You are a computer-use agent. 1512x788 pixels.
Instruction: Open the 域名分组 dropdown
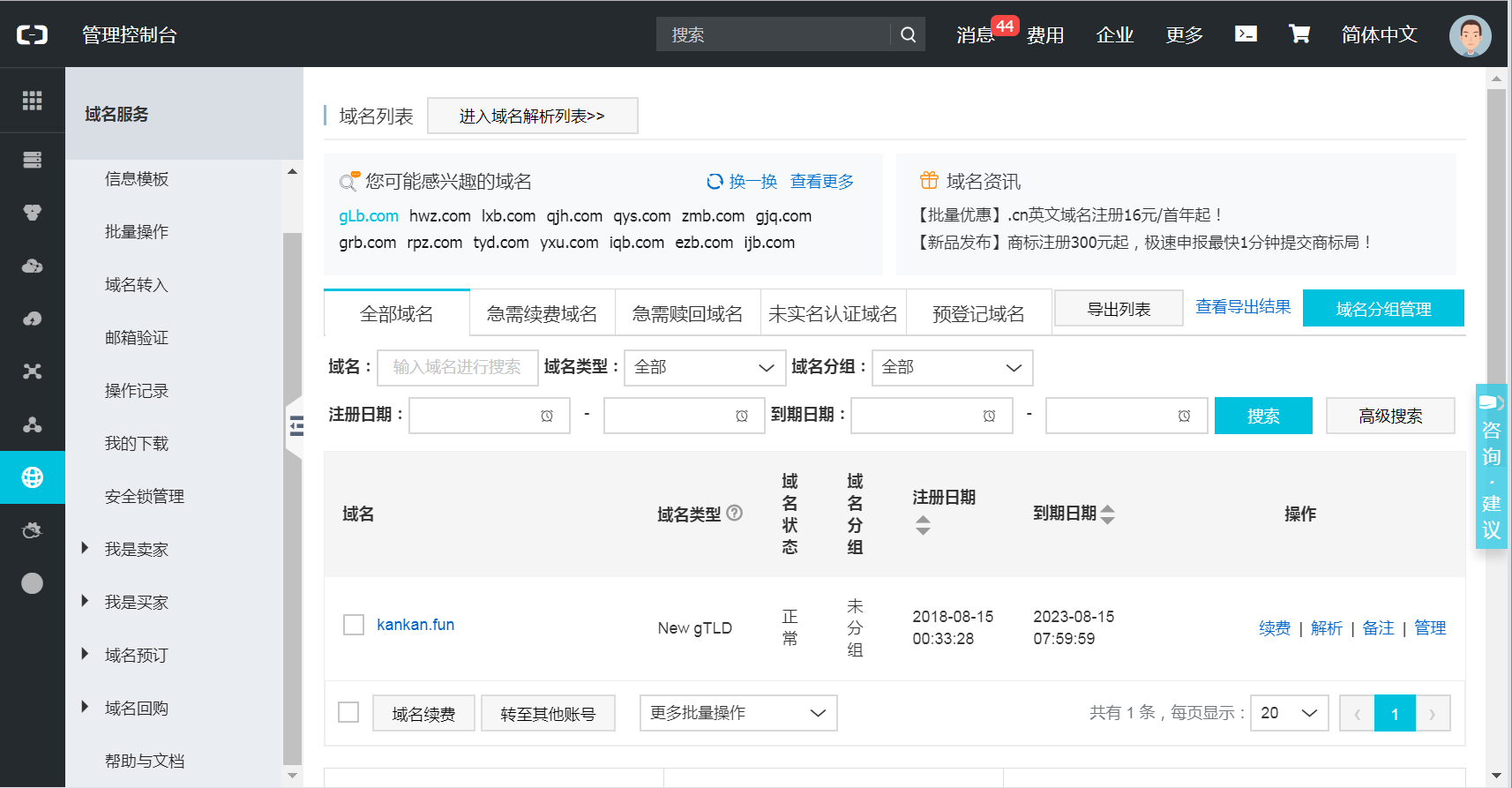(952, 368)
